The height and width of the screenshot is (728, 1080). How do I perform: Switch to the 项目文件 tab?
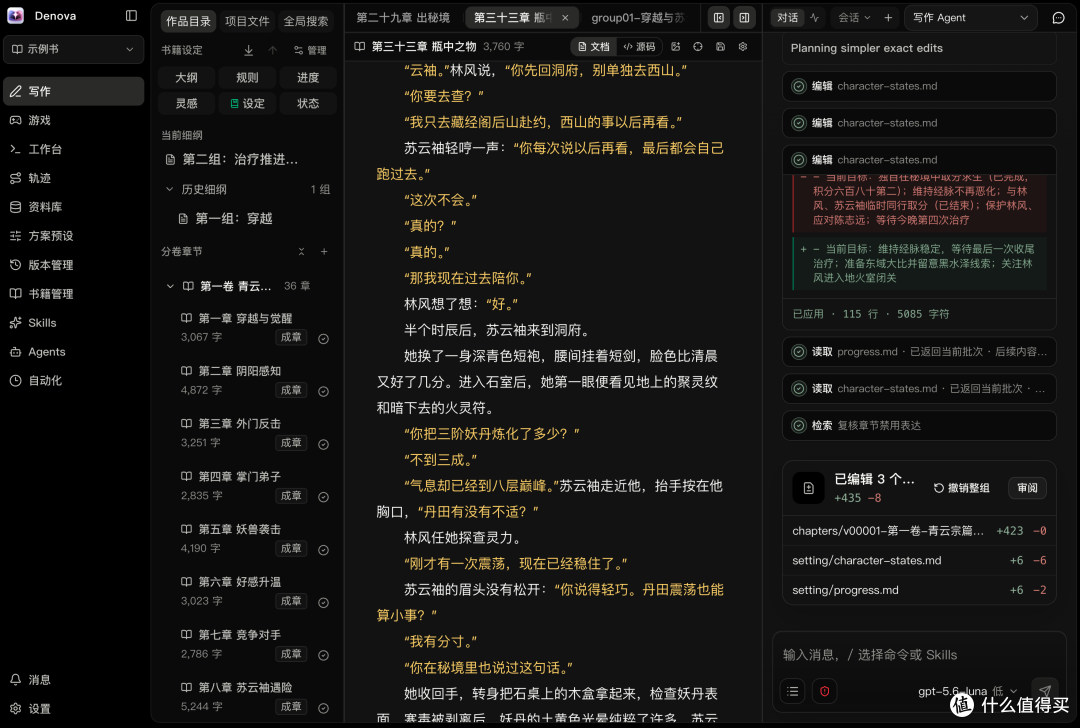(247, 21)
